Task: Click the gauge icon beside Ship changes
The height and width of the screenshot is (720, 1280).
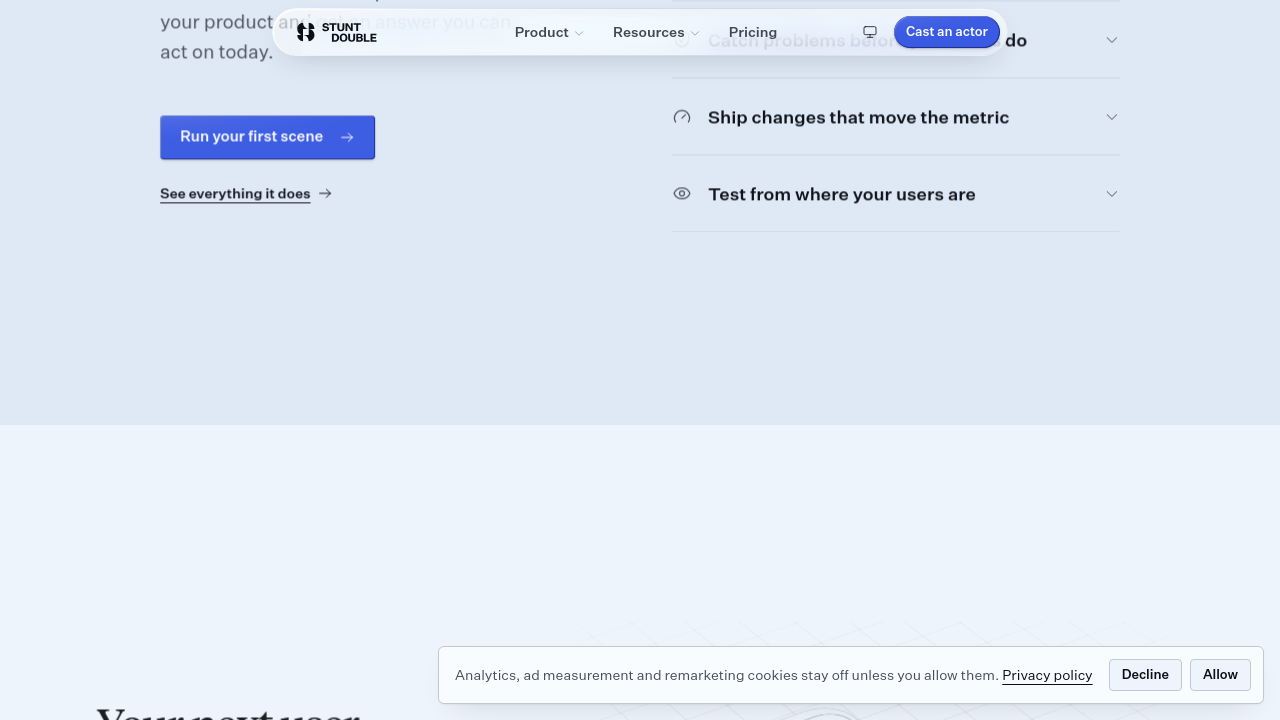Action: tap(682, 117)
